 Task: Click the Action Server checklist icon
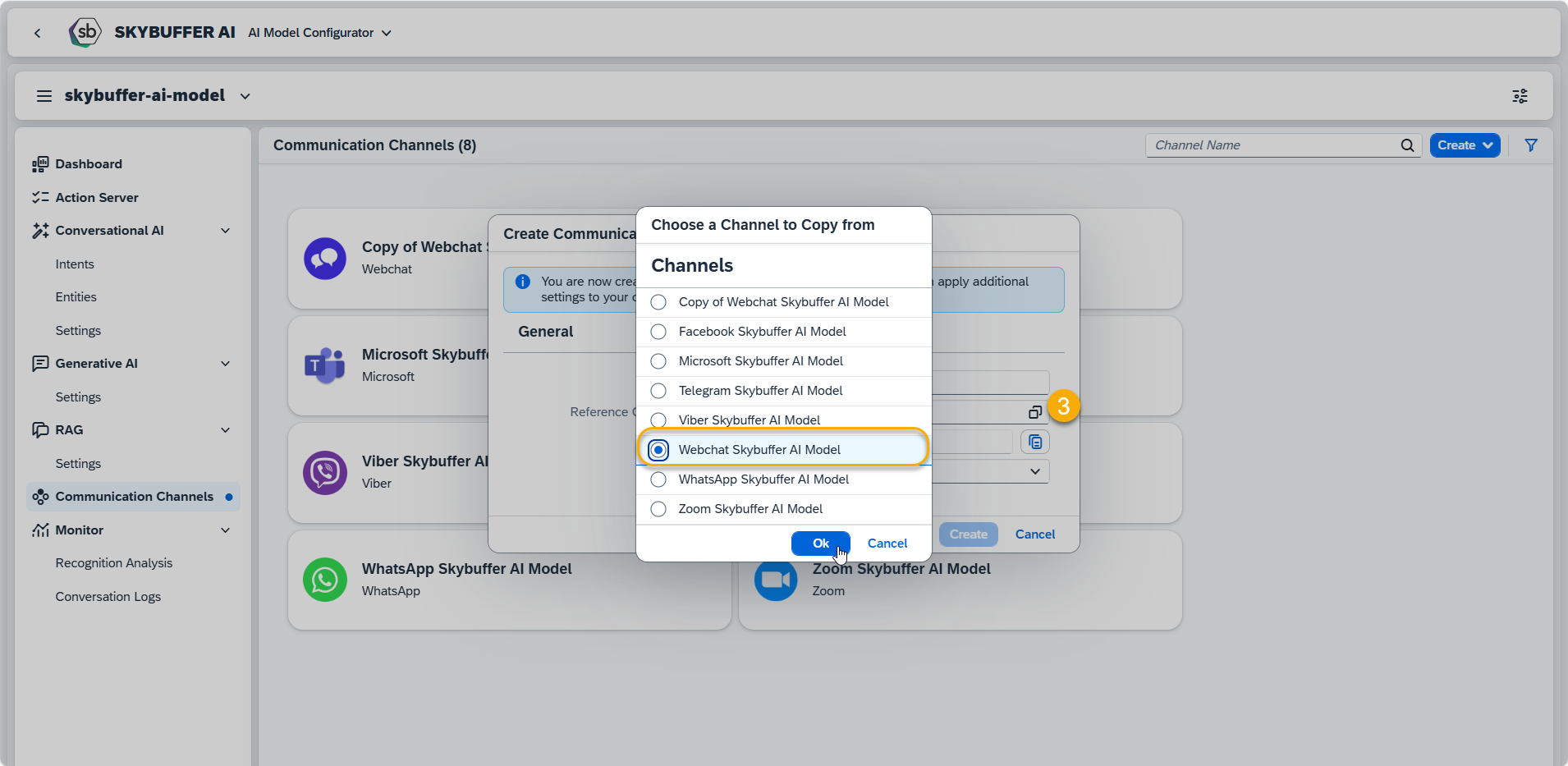coord(40,198)
